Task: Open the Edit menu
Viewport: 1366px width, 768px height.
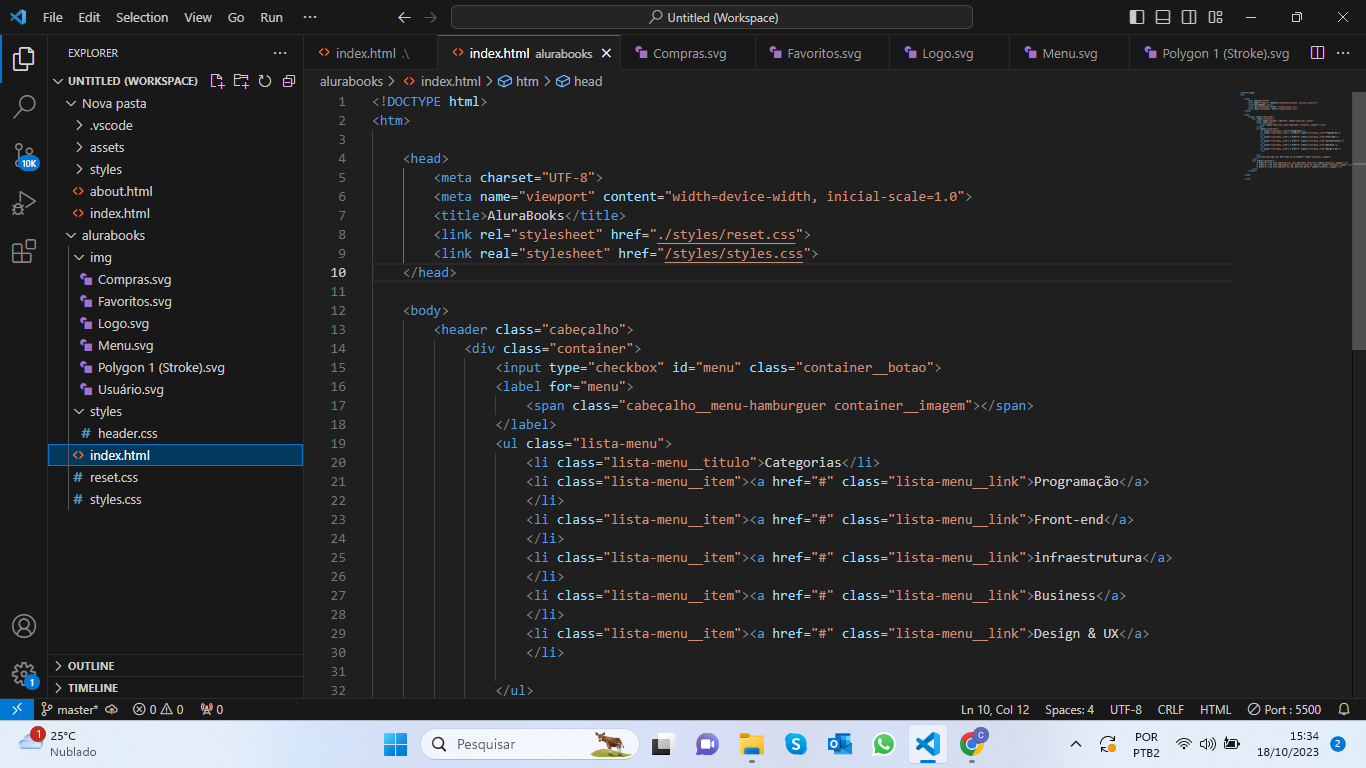Action: tap(89, 17)
